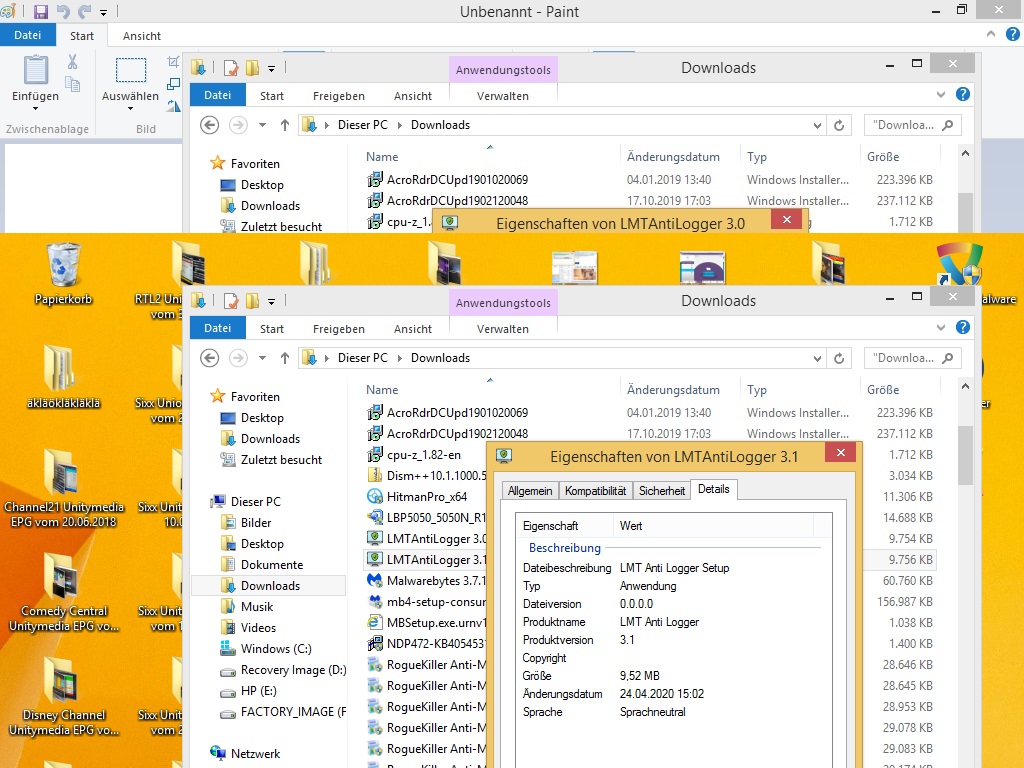Select the äkläokläklä desktop folder
Image resolution: width=1024 pixels, height=768 pixels.
click(x=63, y=377)
